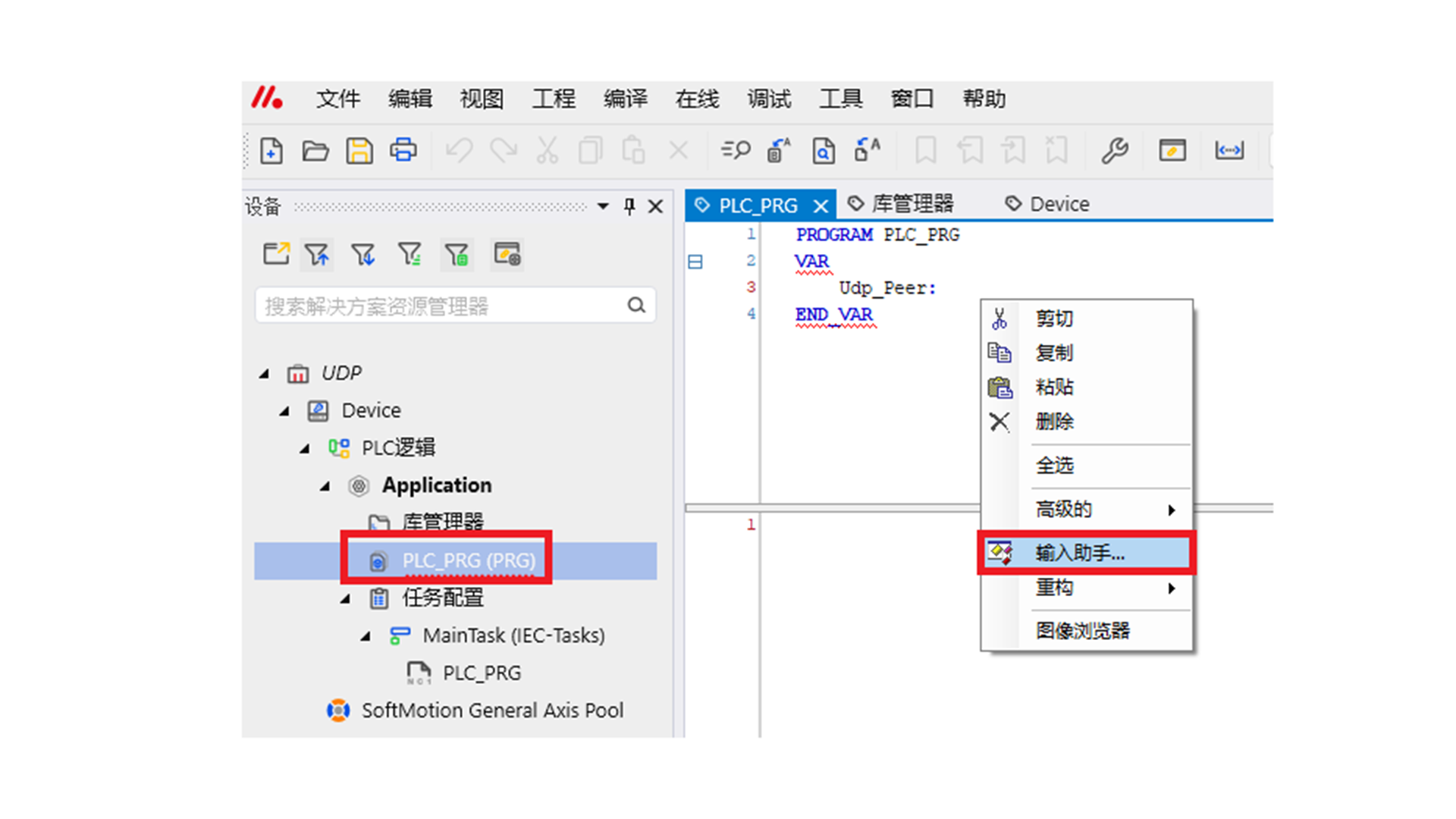Collapse the VAR block fold marker
The image size is (1456, 819).
click(695, 262)
